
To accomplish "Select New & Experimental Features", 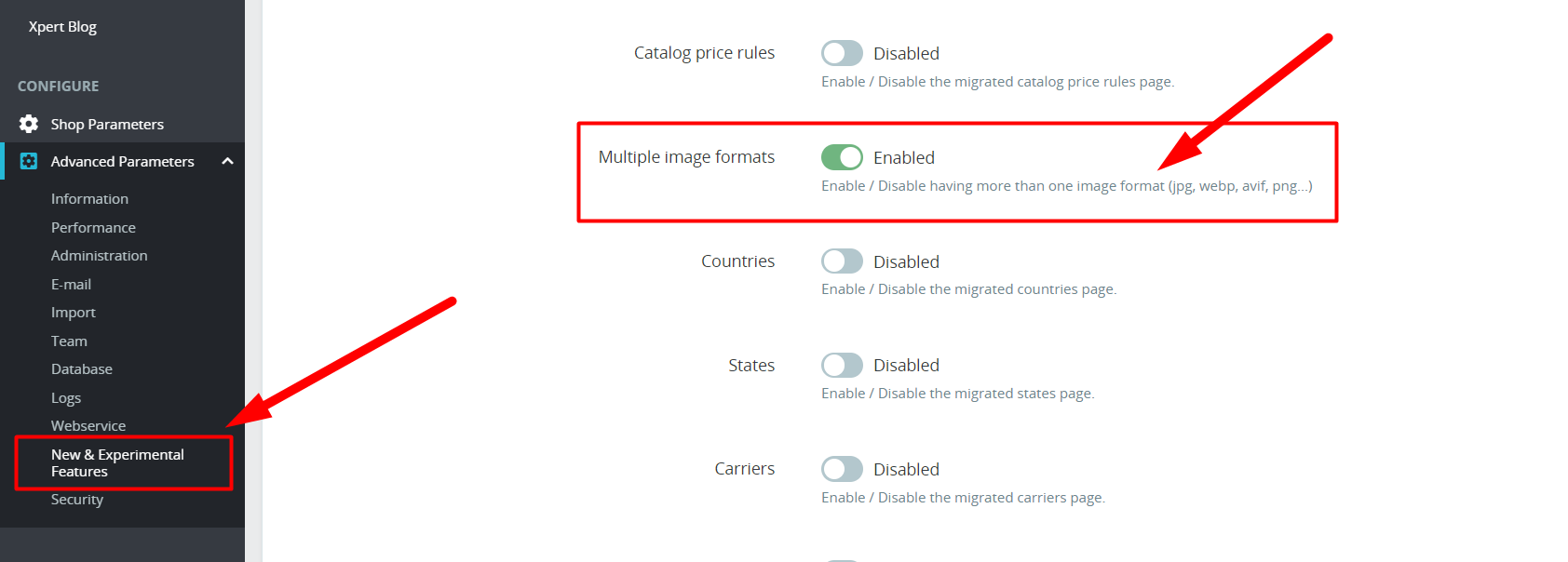I will click(x=117, y=462).
